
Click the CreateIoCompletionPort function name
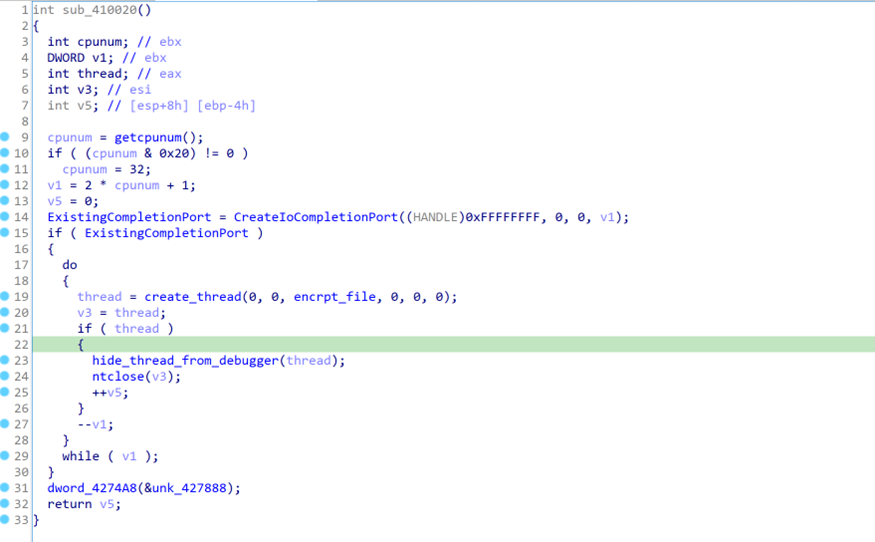coord(320,217)
